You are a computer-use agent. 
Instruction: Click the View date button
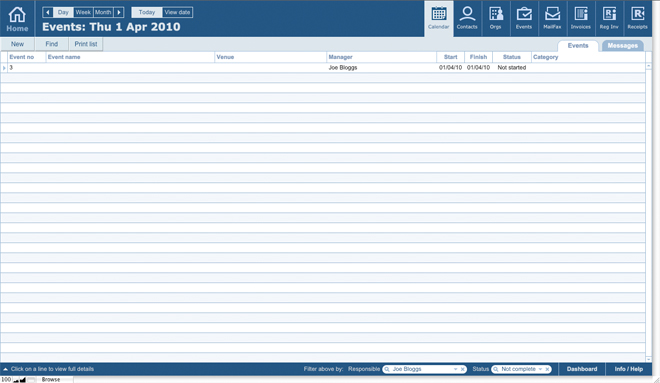pos(177,12)
